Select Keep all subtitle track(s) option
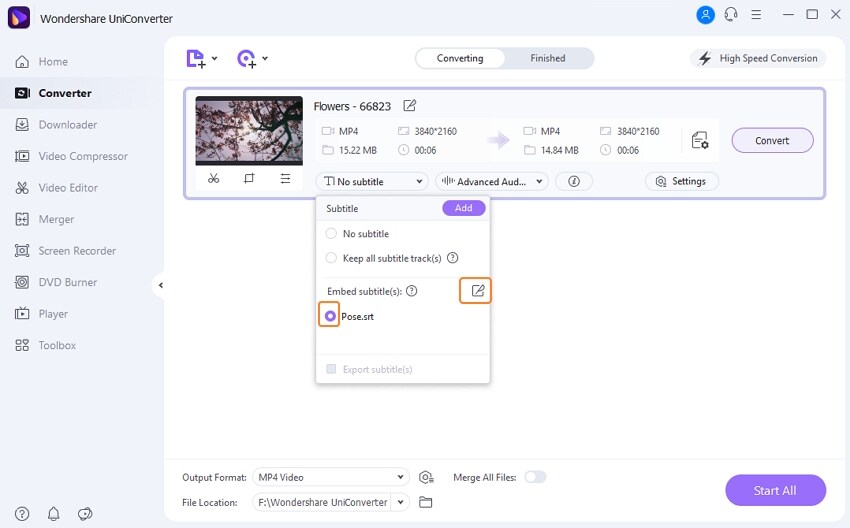 tap(331, 258)
